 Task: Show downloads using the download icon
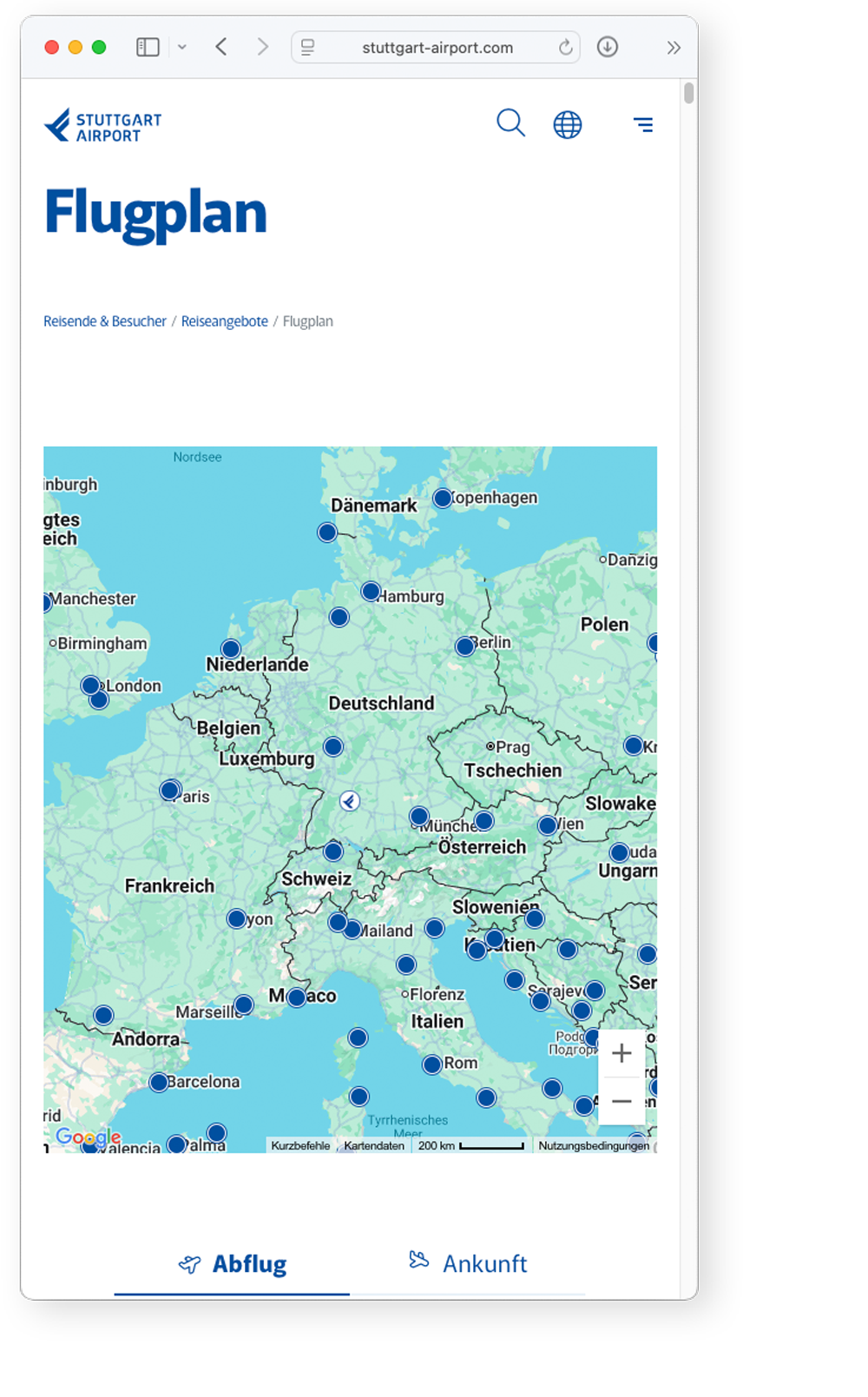(x=608, y=47)
